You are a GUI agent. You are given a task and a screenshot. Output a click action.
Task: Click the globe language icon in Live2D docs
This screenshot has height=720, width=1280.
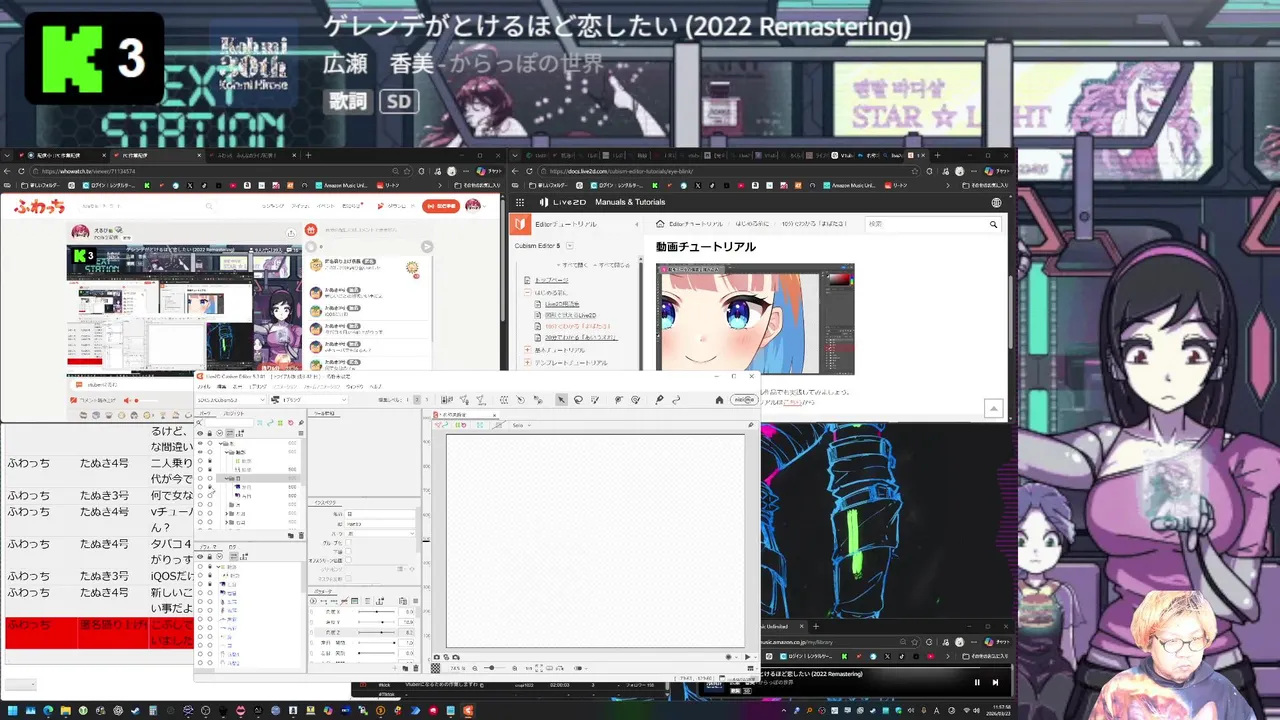[x=996, y=202]
